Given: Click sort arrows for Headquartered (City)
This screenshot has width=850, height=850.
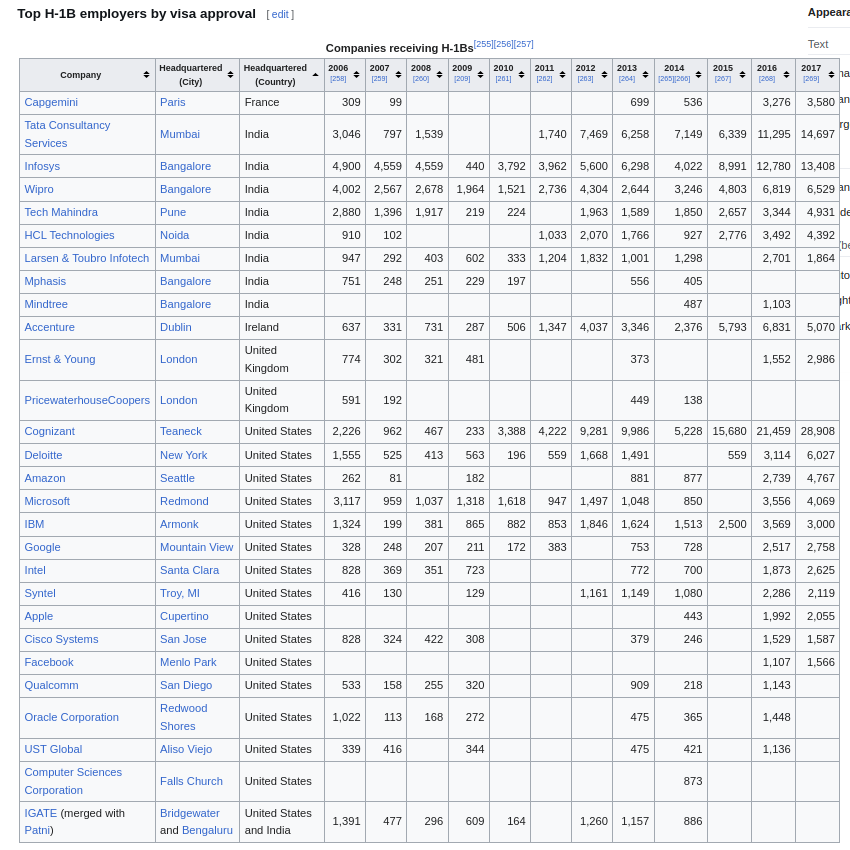Looking at the screenshot, I should coord(230,75).
